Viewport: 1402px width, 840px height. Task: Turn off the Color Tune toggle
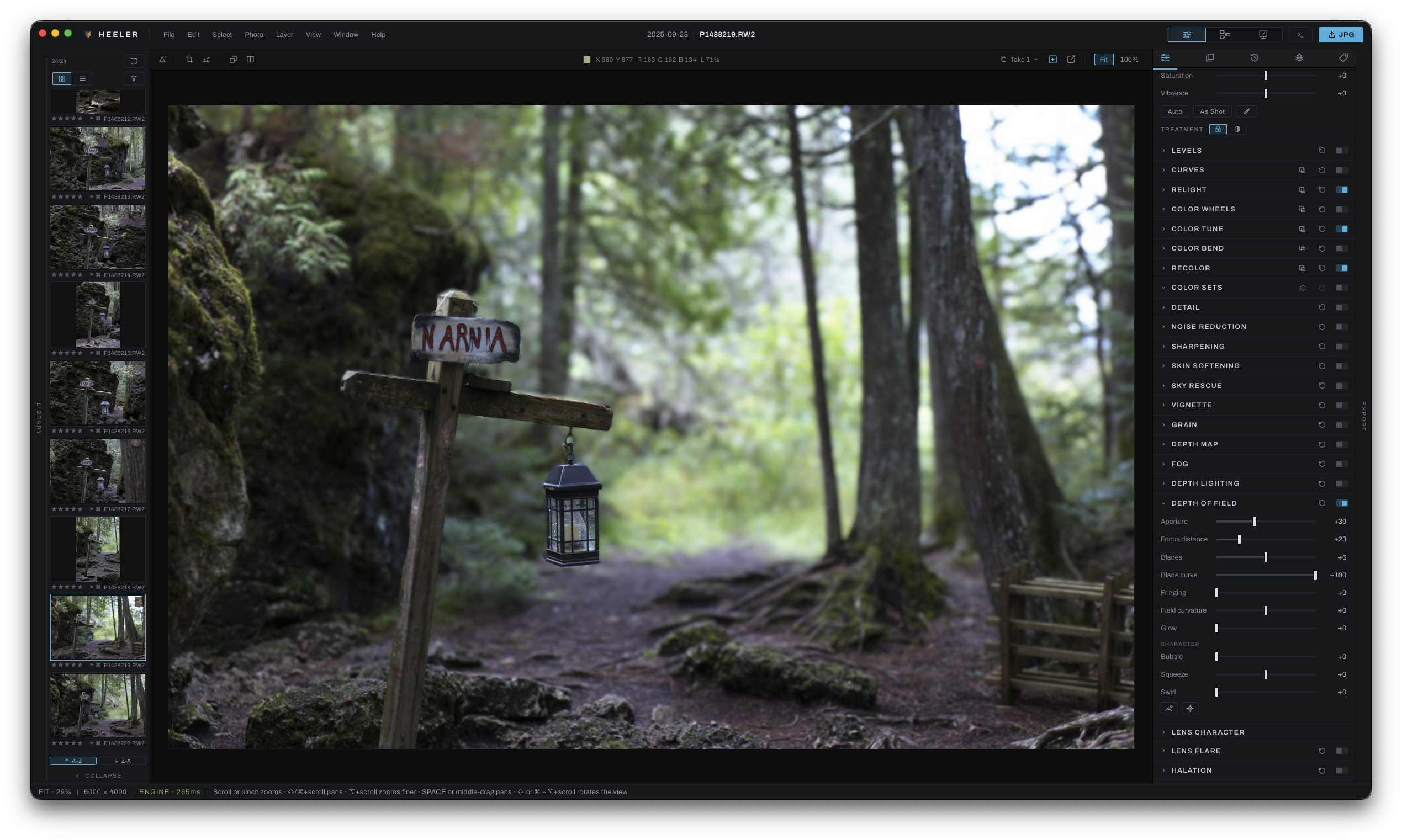point(1341,228)
